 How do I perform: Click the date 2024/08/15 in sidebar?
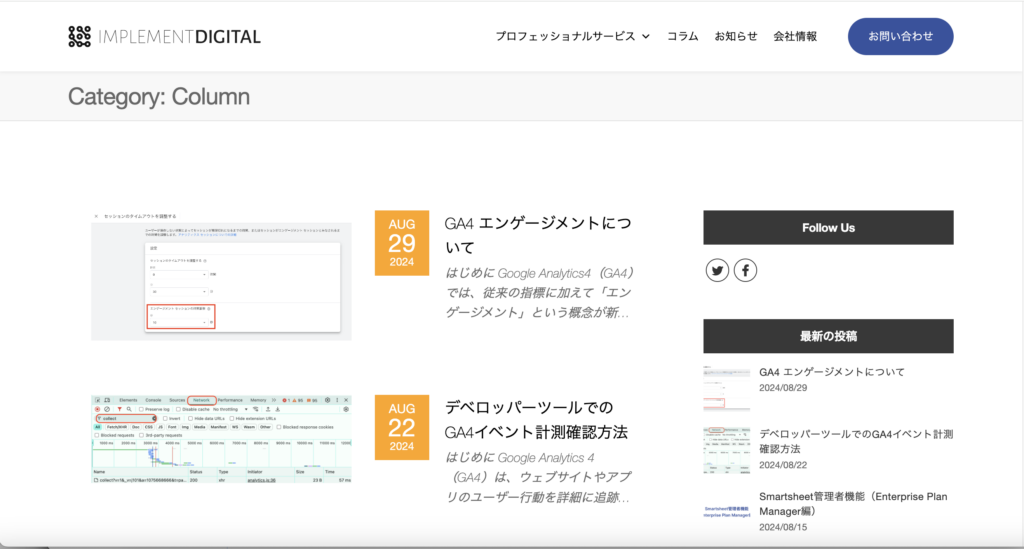click(x=783, y=527)
